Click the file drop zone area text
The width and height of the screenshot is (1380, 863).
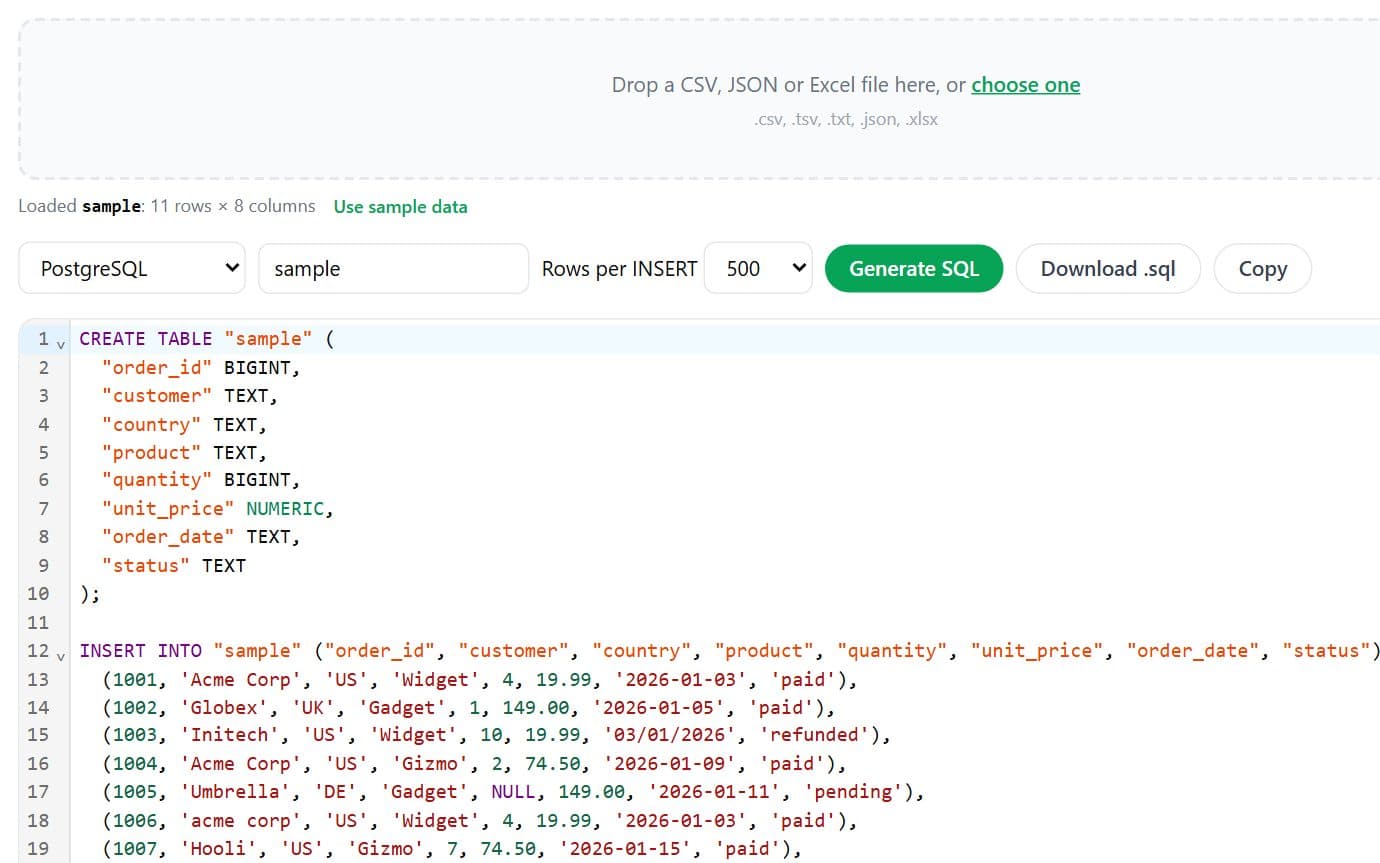pyautogui.click(x=845, y=85)
